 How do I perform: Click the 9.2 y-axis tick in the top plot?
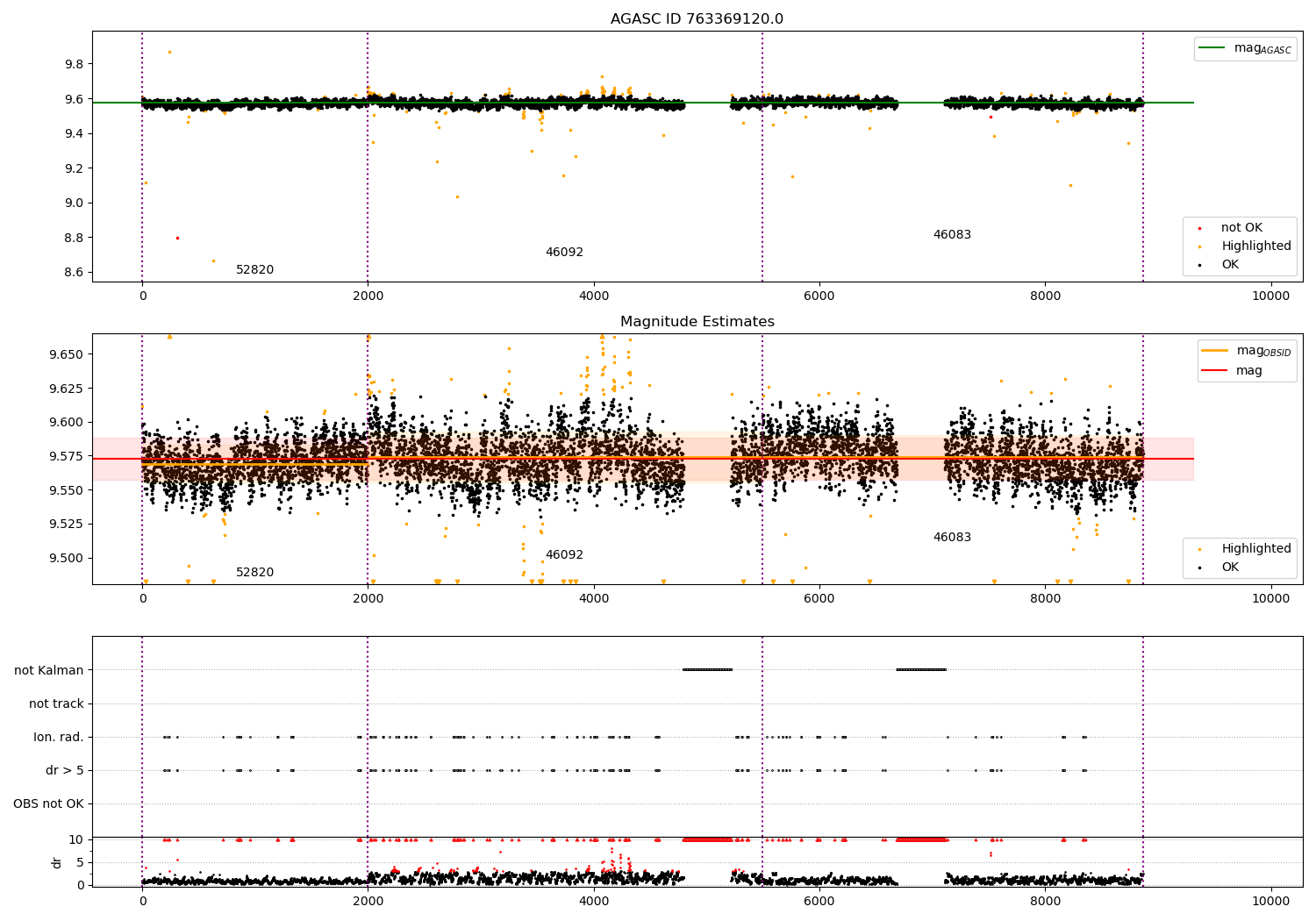[74, 168]
